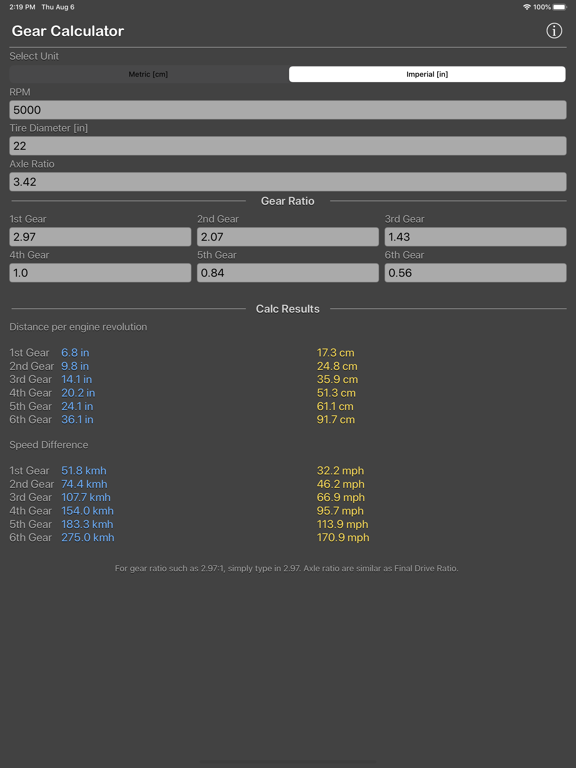Tap the gear ratio hint footnote
This screenshot has height=768, width=576.
(x=287, y=568)
